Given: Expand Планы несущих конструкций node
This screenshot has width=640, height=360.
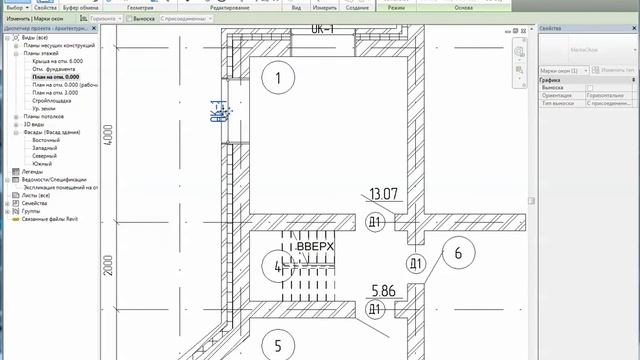Looking at the screenshot, I should pos(16,45).
